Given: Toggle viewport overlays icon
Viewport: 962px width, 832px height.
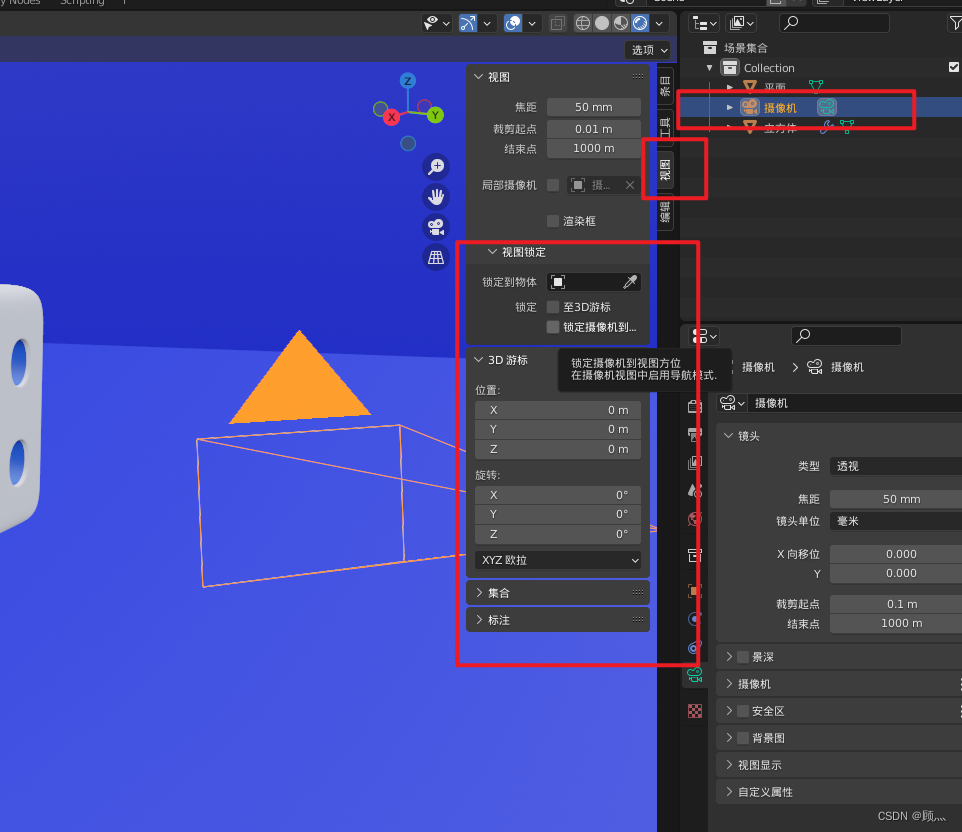Looking at the screenshot, I should click(x=513, y=23).
